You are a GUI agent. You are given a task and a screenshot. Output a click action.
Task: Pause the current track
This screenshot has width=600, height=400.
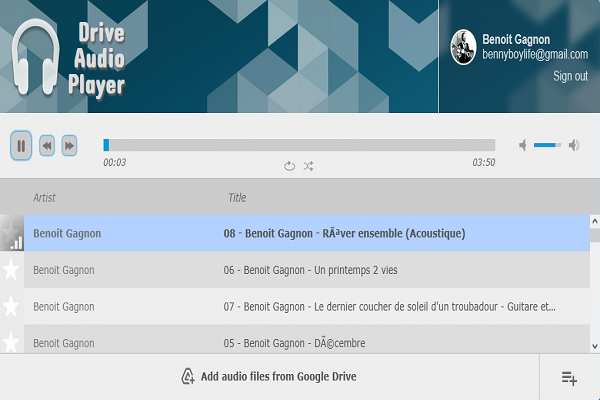21,145
